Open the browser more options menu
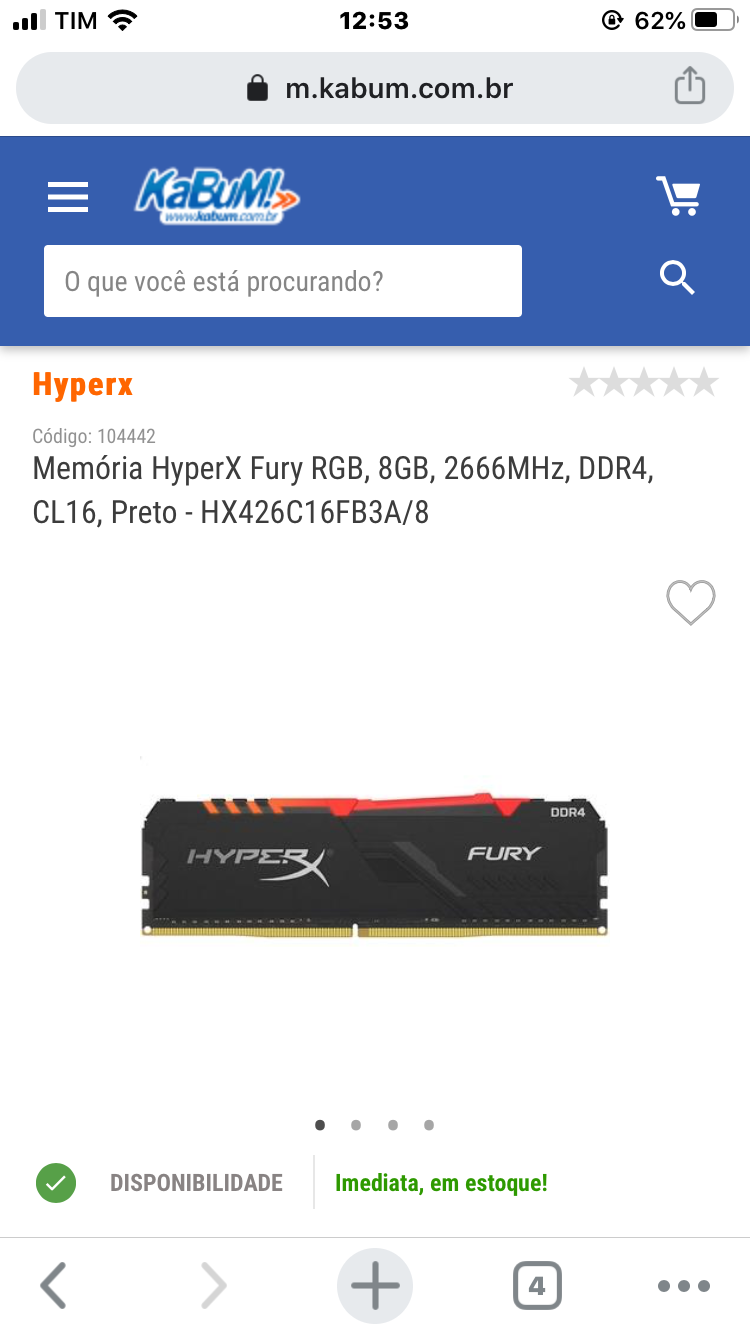750x1334 pixels. pos(684,1286)
